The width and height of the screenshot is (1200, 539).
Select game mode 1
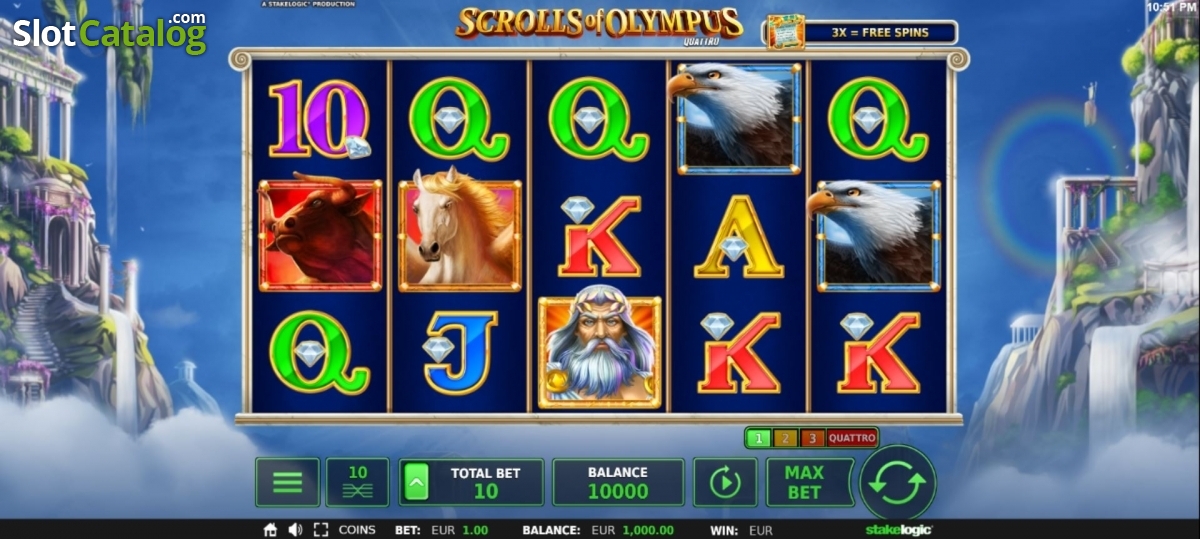coord(759,438)
